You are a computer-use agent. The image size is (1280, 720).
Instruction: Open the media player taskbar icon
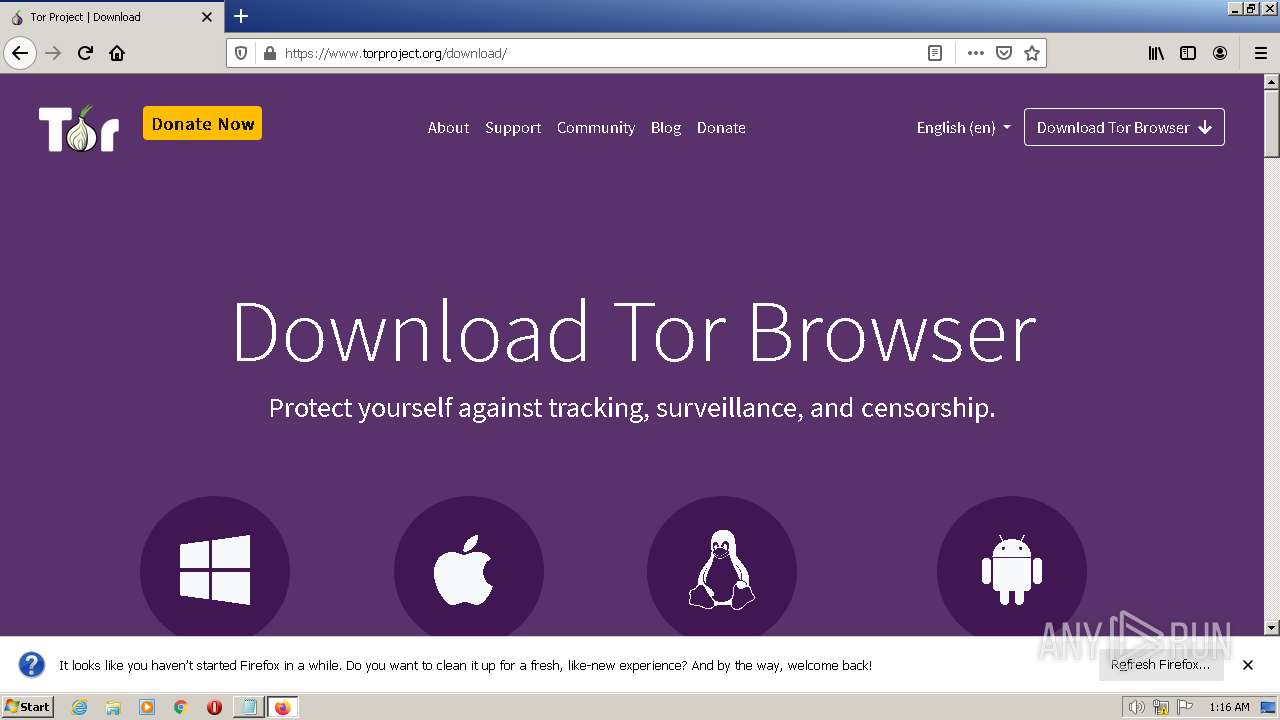click(147, 707)
